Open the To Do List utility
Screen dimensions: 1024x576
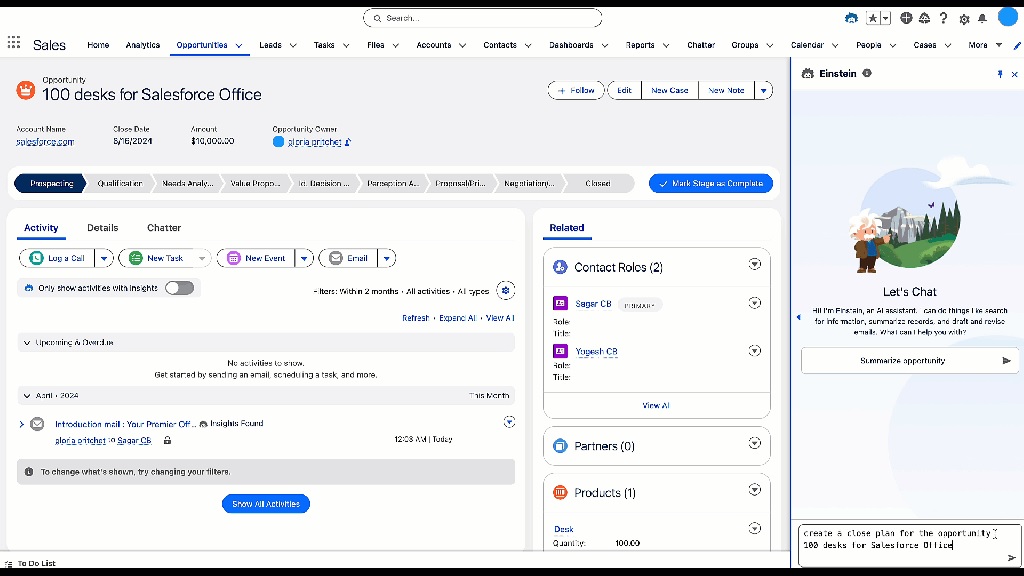[30, 563]
